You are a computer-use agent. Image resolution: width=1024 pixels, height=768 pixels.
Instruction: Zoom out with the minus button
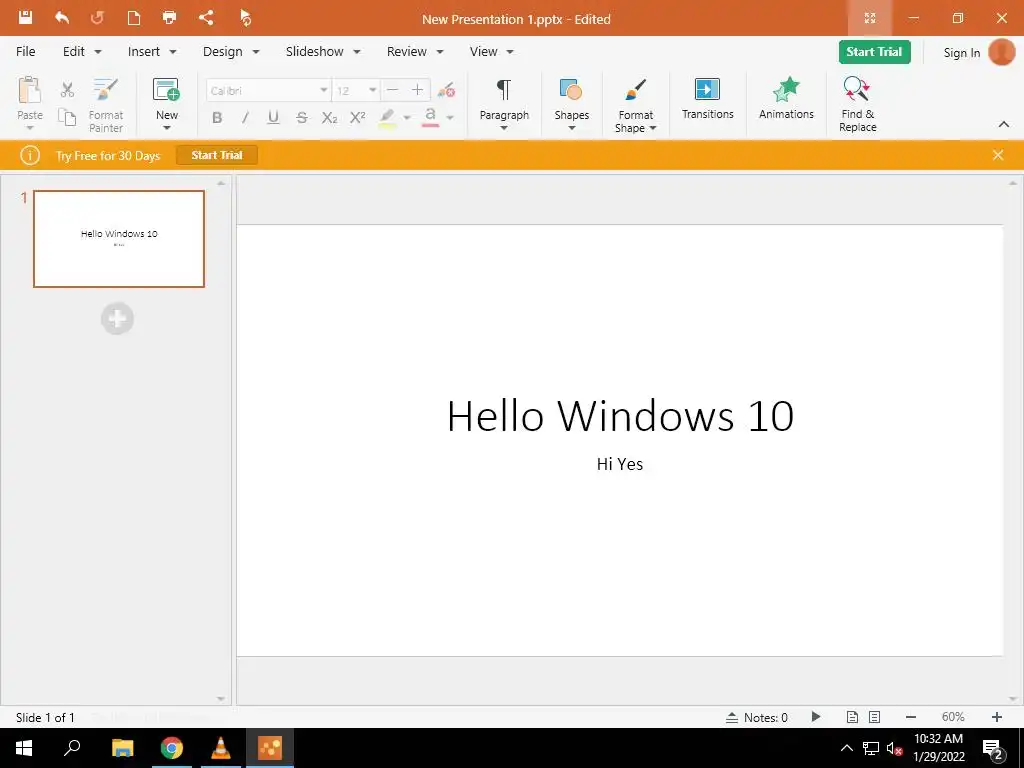click(911, 717)
